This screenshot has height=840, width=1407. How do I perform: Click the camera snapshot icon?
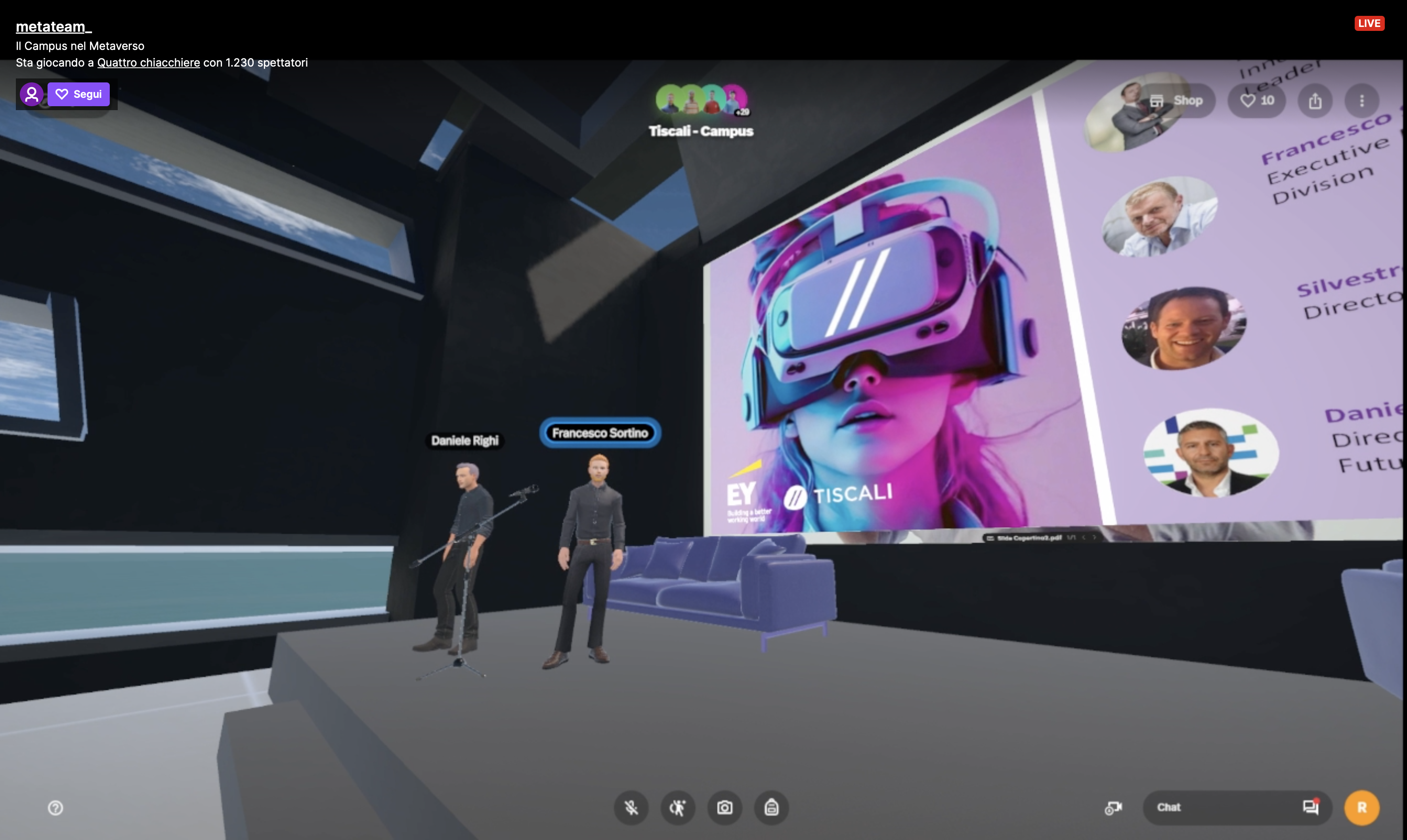click(725, 808)
